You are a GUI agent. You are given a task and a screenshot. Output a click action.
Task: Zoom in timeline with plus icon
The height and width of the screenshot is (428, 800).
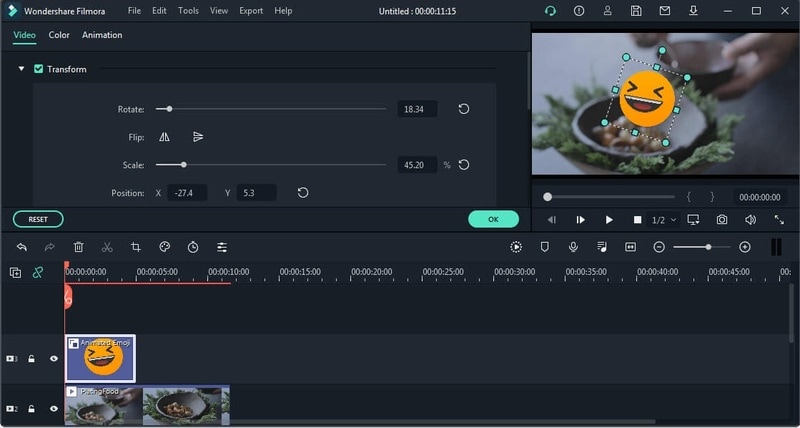[x=745, y=247]
